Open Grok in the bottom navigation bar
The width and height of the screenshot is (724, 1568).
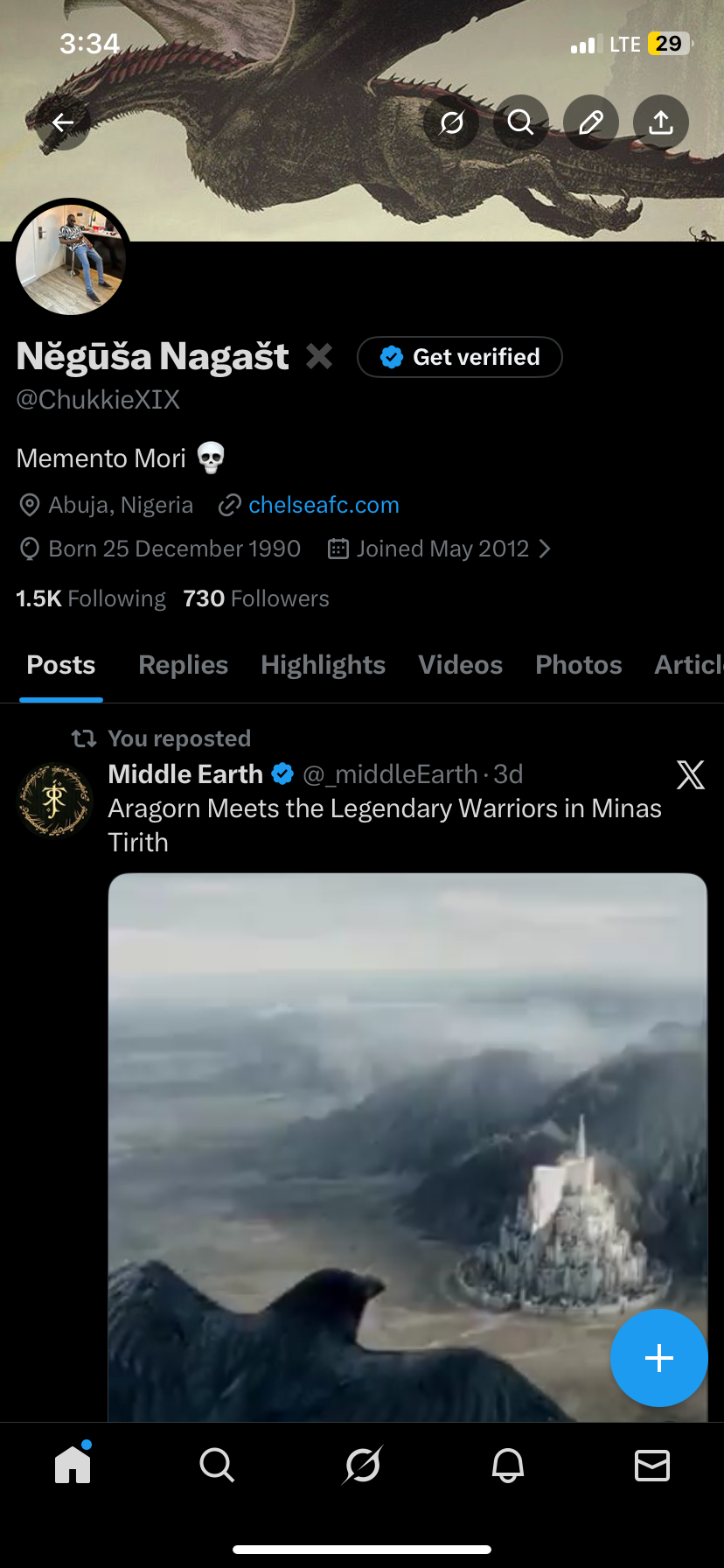(363, 1464)
